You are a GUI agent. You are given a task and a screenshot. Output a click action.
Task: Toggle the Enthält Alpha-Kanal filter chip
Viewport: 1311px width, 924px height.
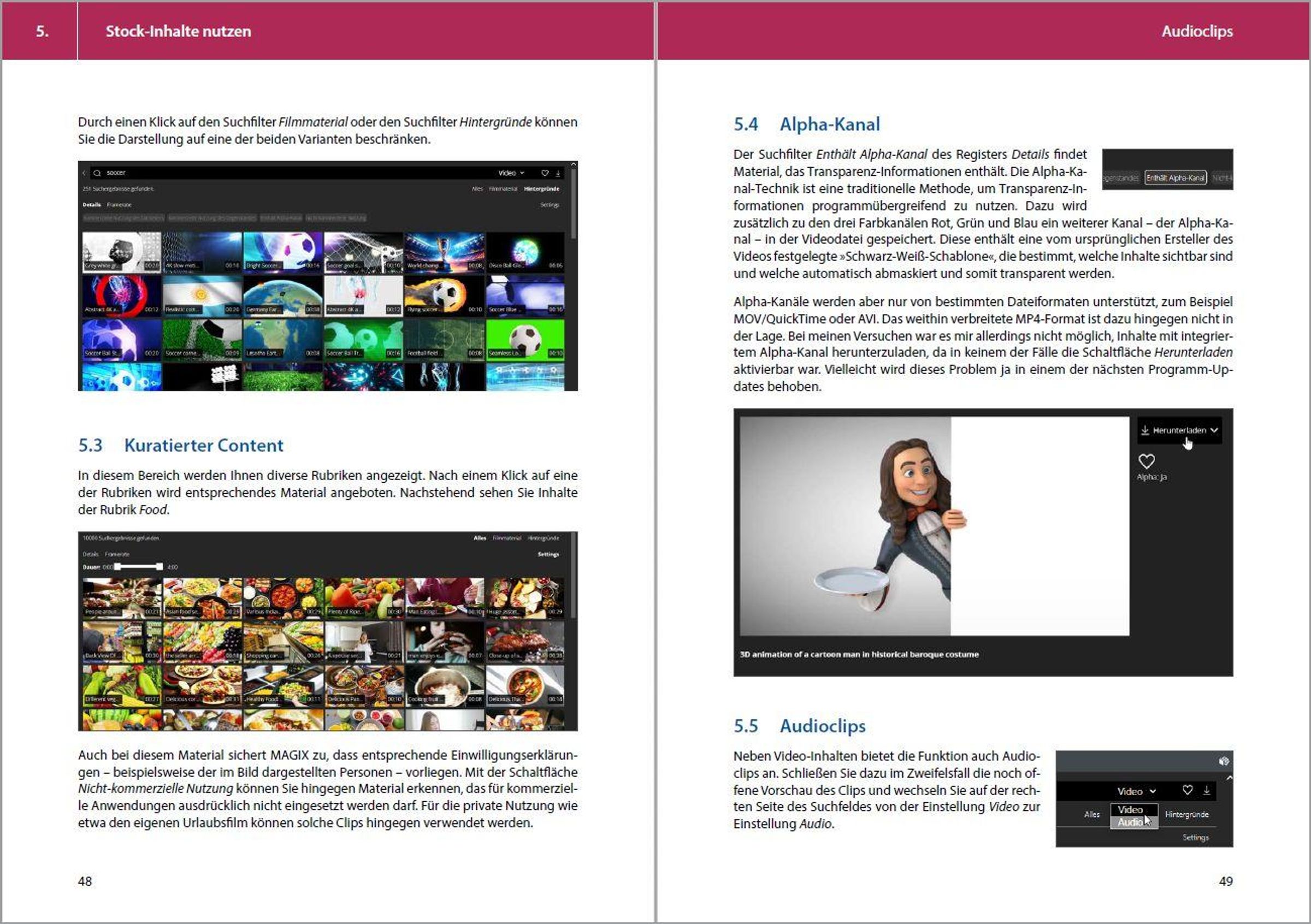pyautogui.click(x=1175, y=178)
